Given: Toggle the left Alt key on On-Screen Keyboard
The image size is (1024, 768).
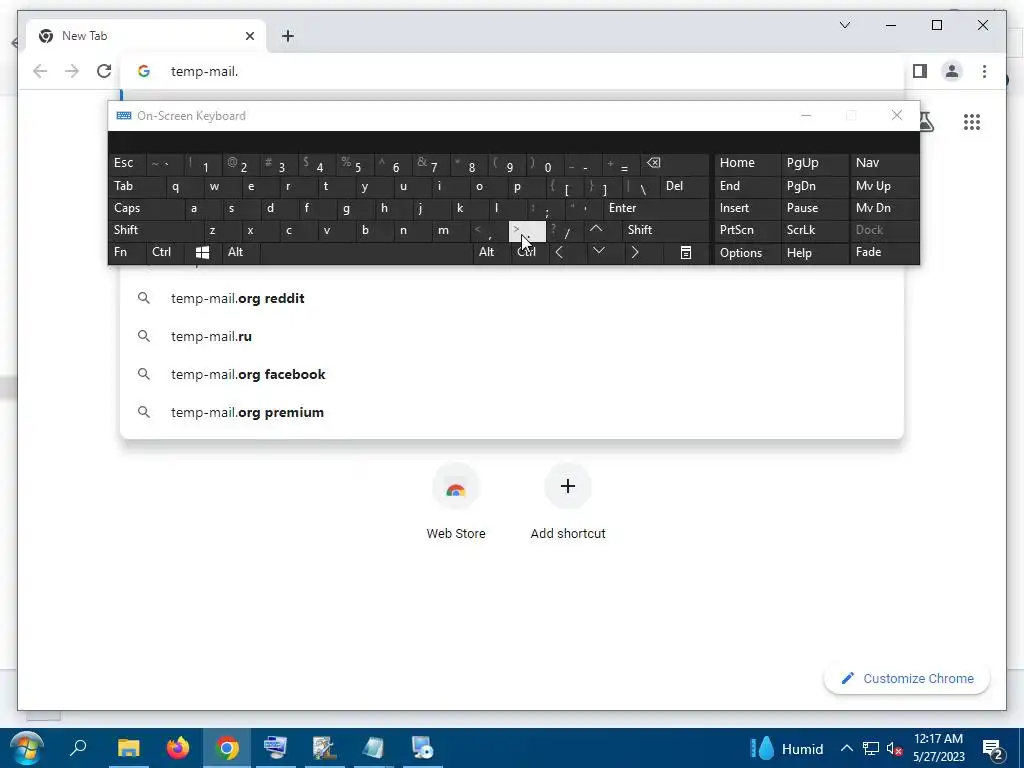Looking at the screenshot, I should [240, 252].
